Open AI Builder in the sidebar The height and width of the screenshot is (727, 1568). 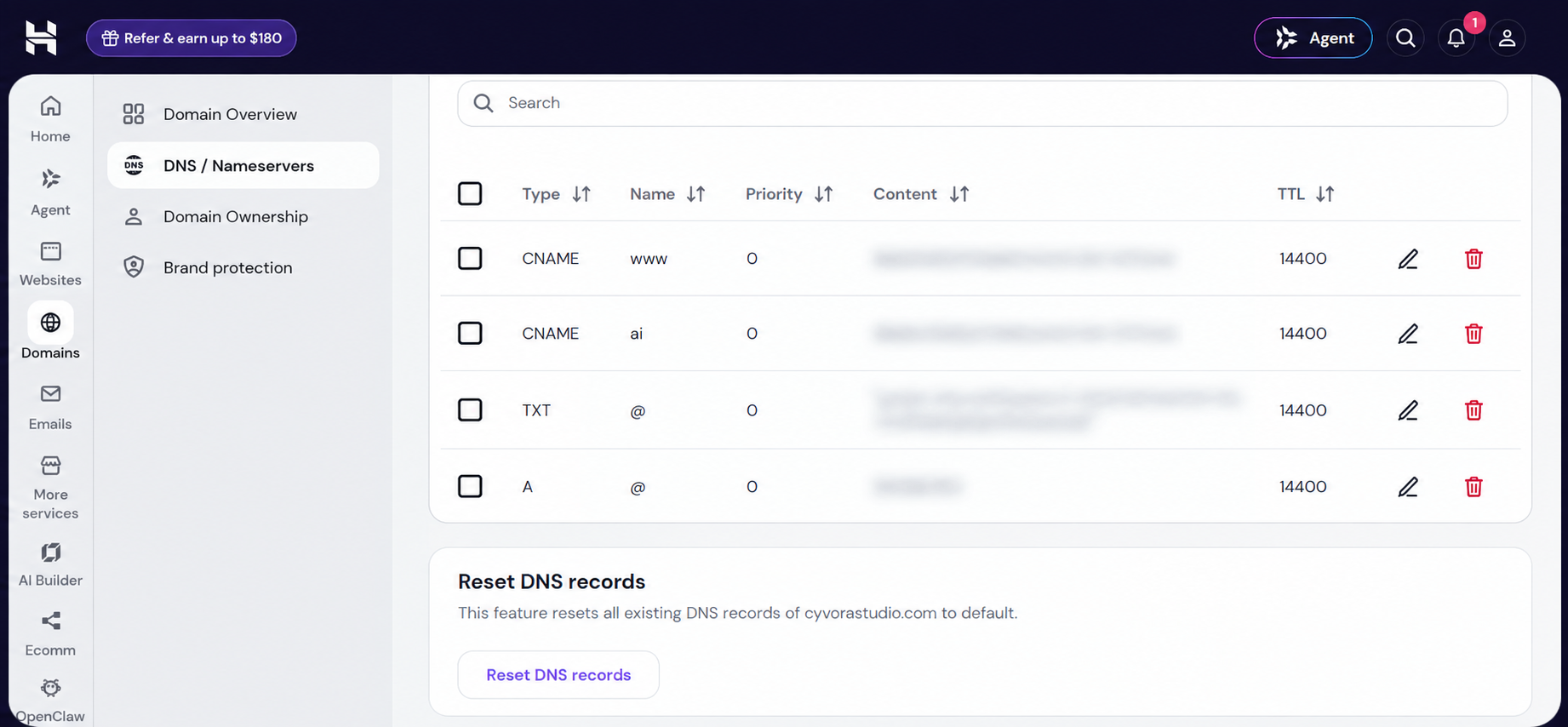[x=50, y=565]
